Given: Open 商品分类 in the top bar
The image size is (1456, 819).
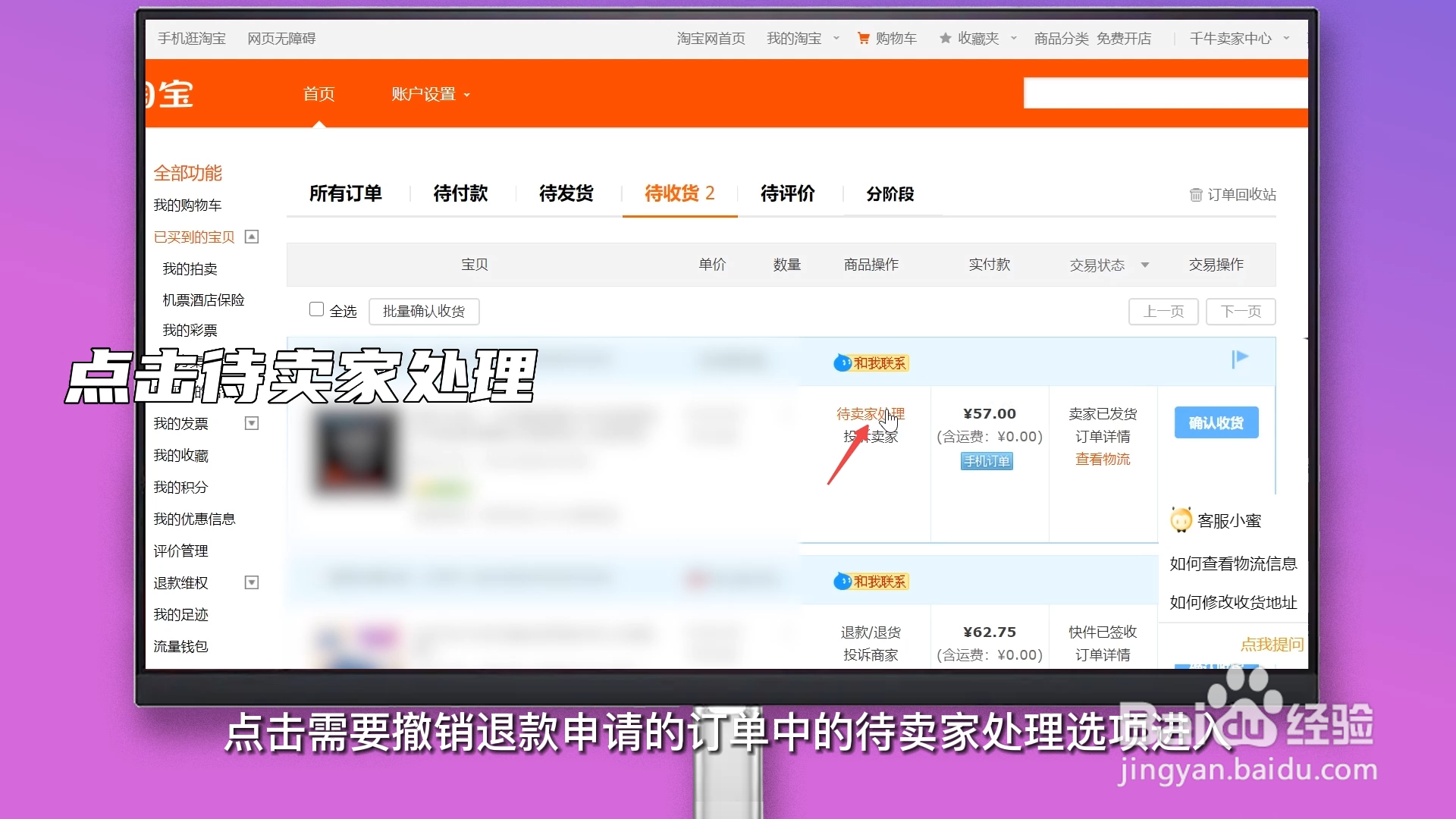Looking at the screenshot, I should (1061, 38).
